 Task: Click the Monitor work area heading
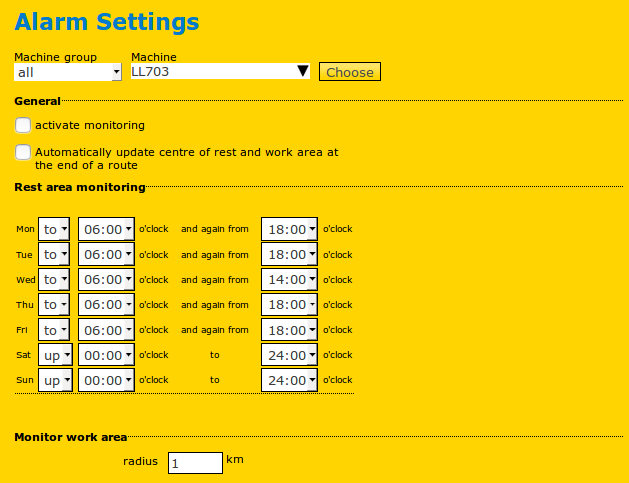(x=71, y=437)
